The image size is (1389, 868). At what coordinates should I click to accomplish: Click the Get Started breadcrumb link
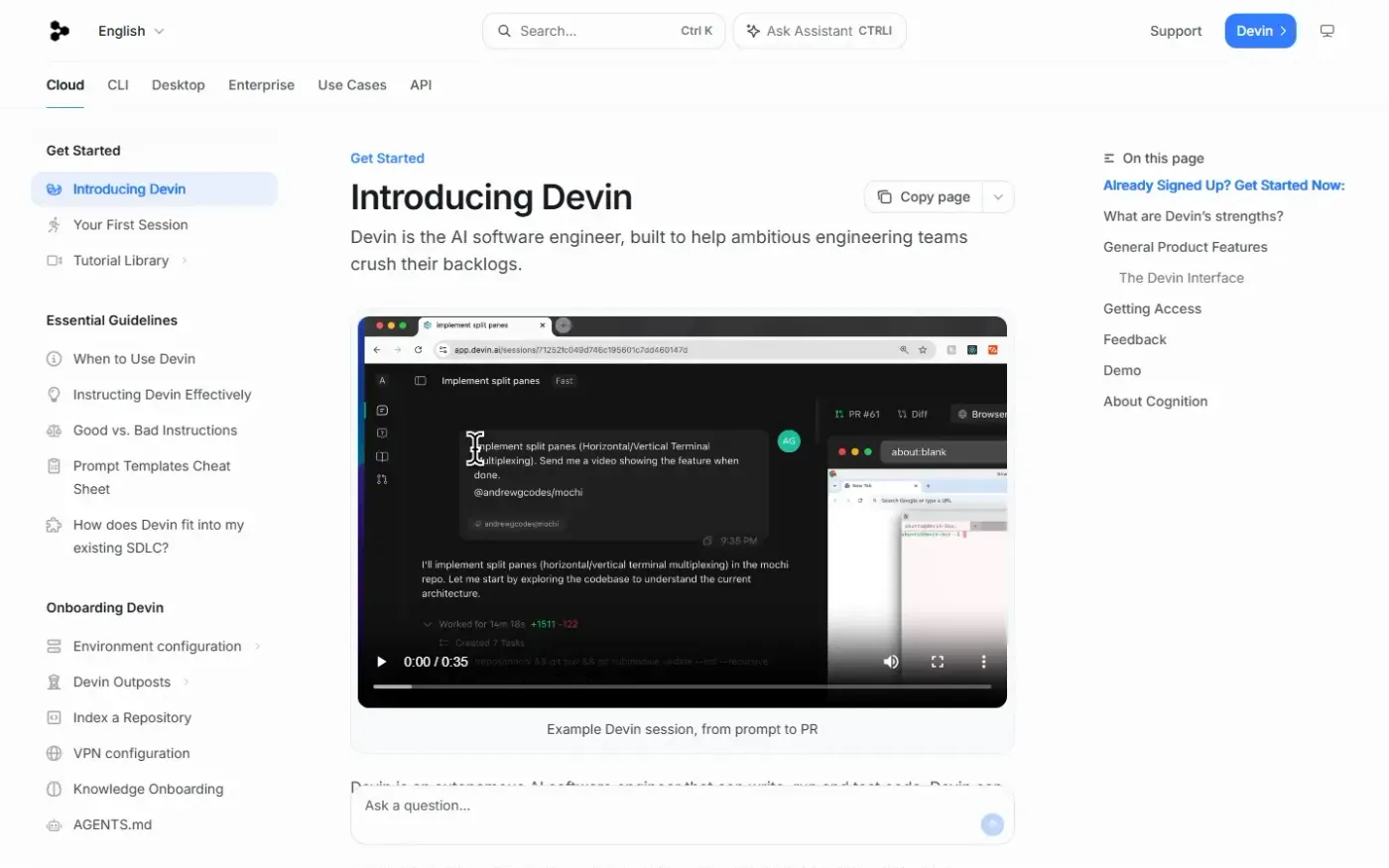[387, 159]
